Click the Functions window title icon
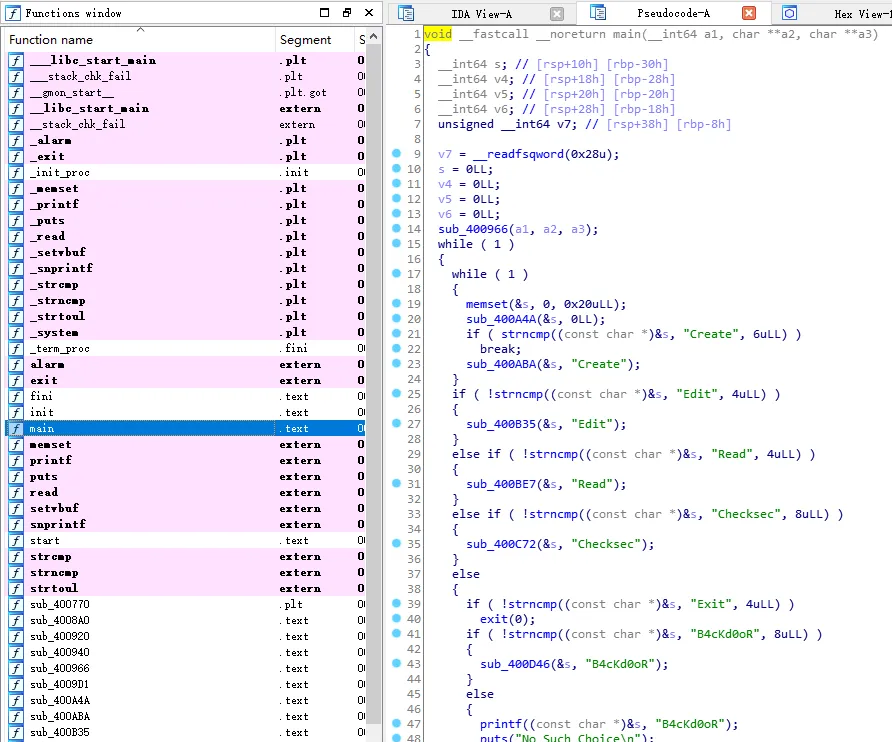The image size is (892, 742). coord(13,13)
